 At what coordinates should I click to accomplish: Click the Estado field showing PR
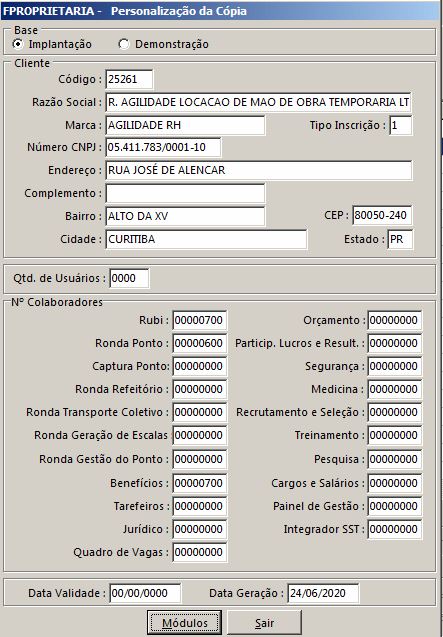[400, 239]
